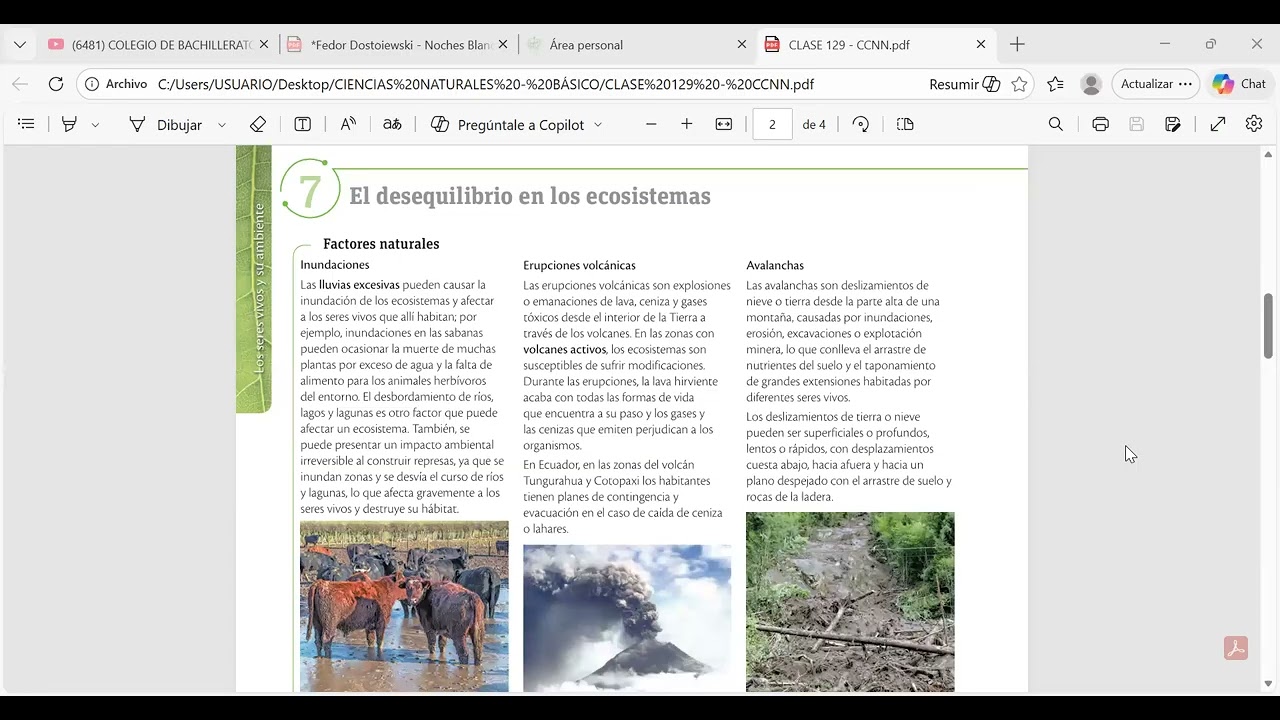Click 'de 4' page count text

(814, 125)
